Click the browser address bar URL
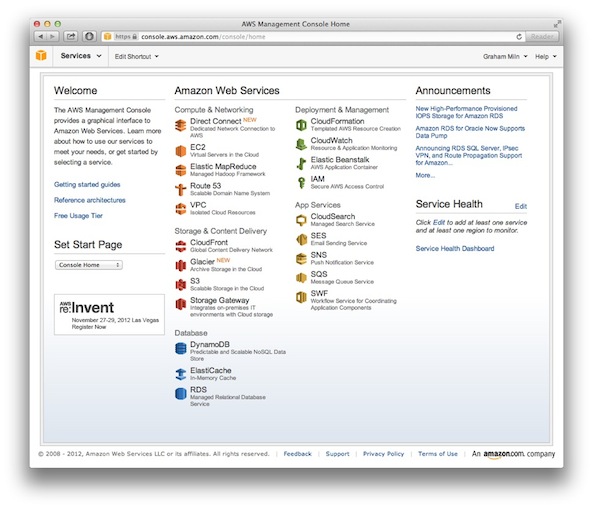The height and width of the screenshot is (509, 593). [x=203, y=37]
